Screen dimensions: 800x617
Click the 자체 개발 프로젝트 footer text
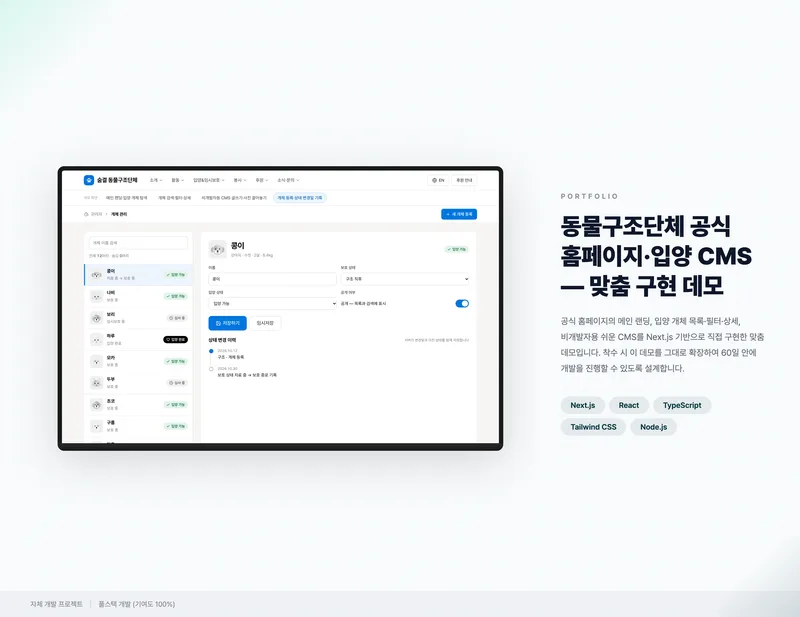56,604
